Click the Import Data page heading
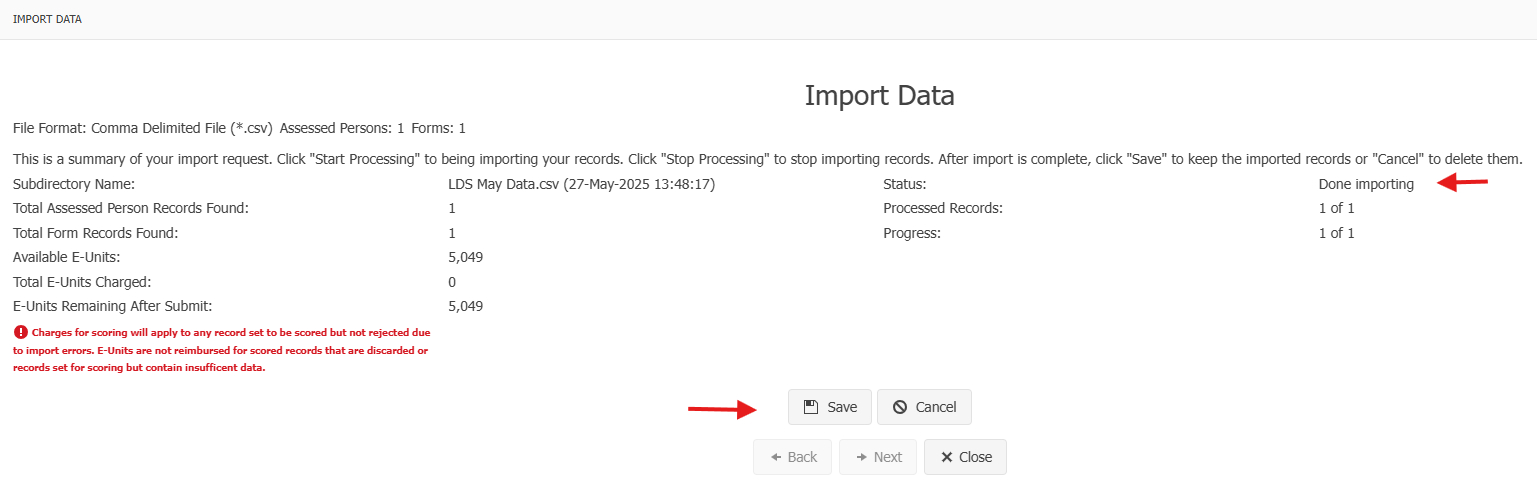Image resolution: width=1537 pixels, height=482 pixels. click(x=879, y=95)
